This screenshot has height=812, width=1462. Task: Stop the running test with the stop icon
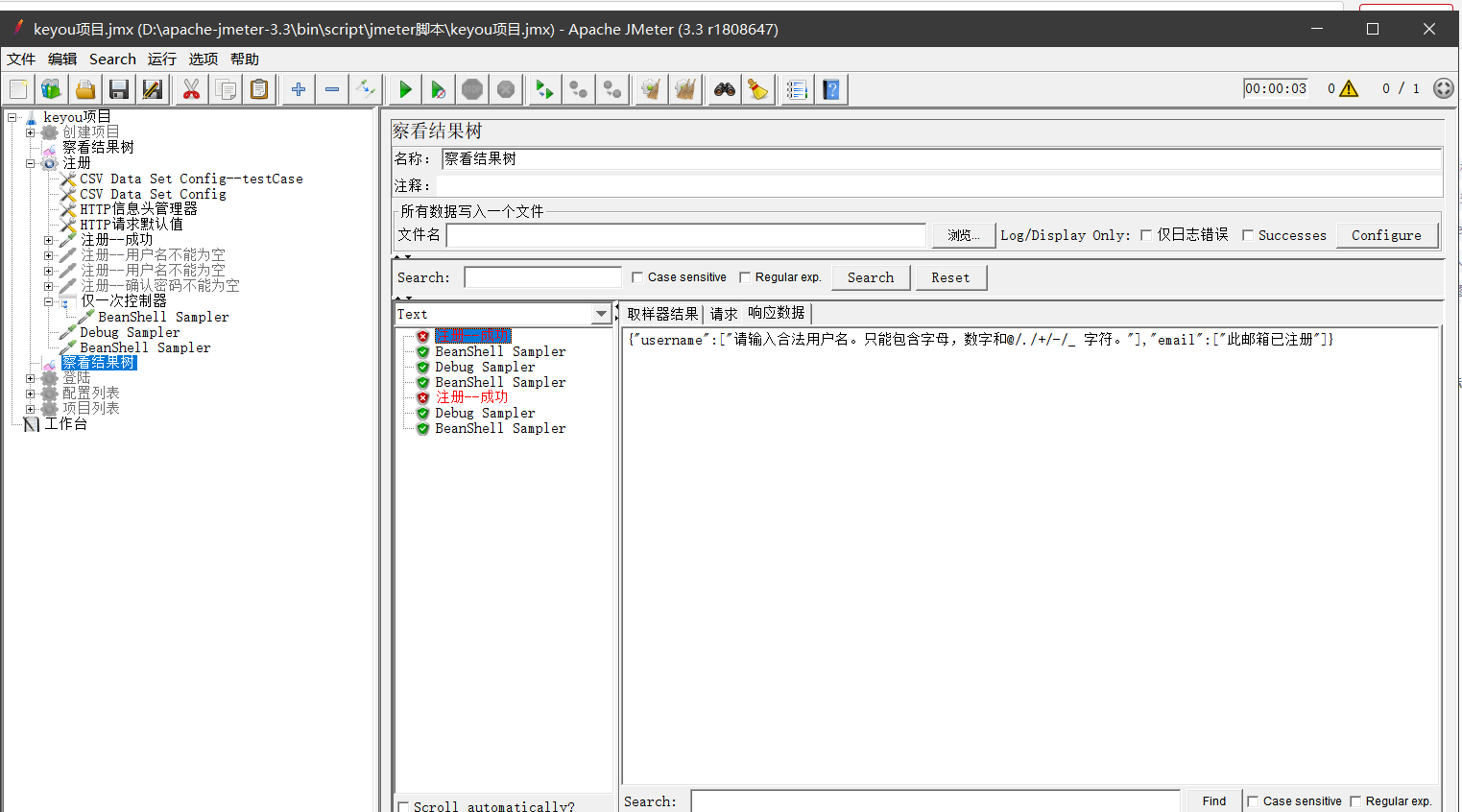472,88
